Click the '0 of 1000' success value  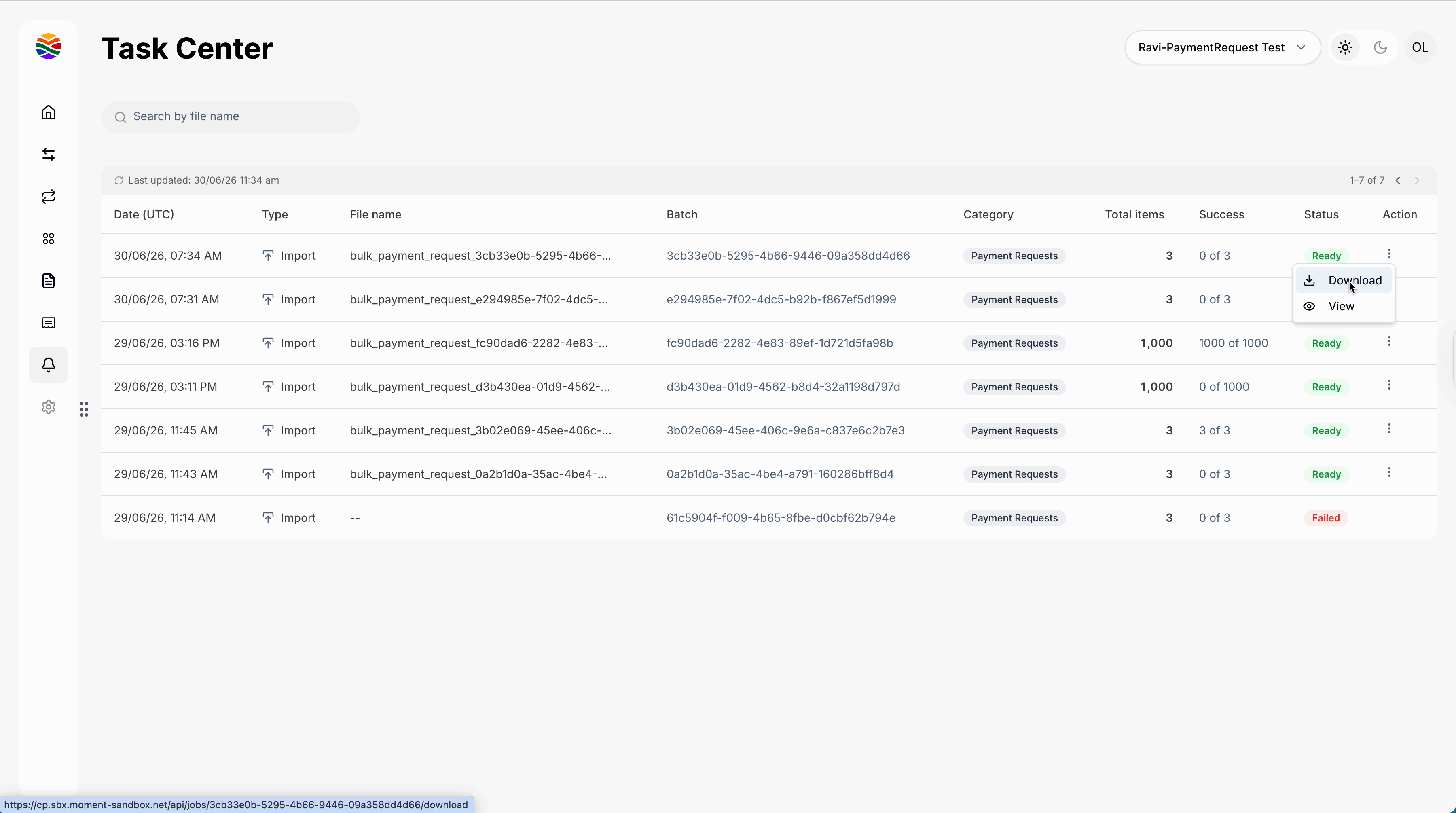(x=1224, y=387)
